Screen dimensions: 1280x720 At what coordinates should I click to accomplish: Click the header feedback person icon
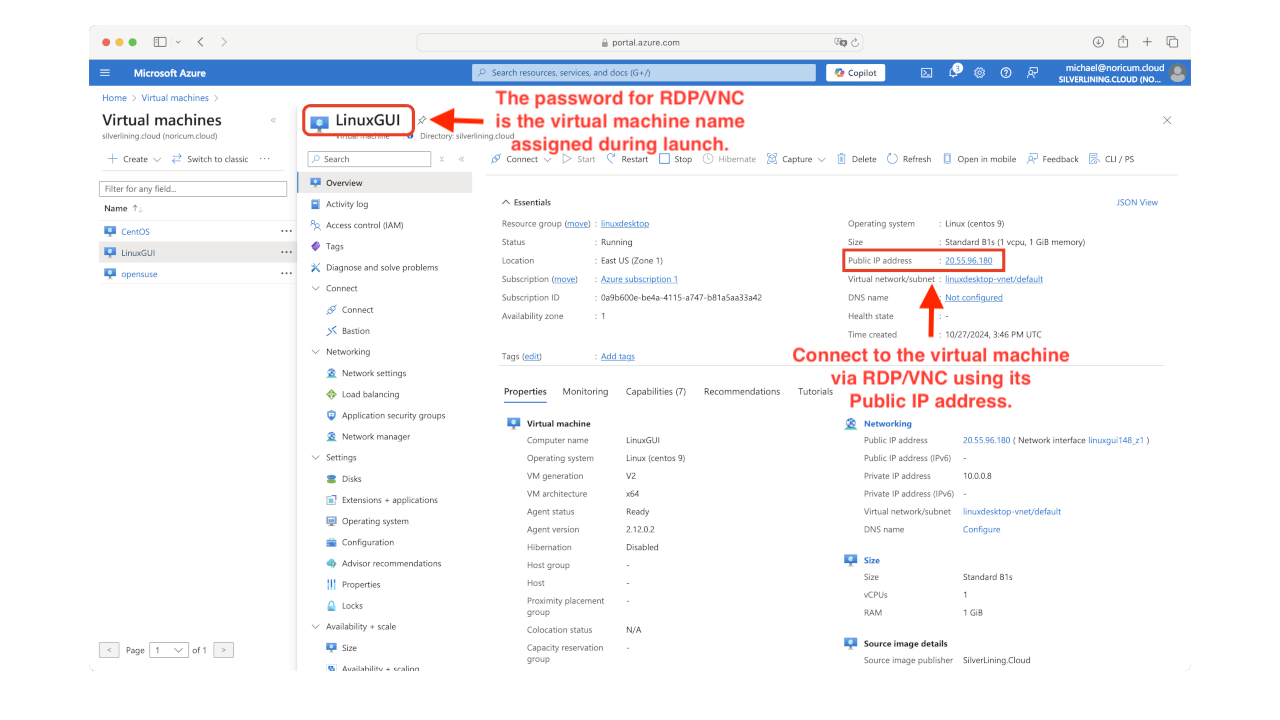tap(1032, 73)
